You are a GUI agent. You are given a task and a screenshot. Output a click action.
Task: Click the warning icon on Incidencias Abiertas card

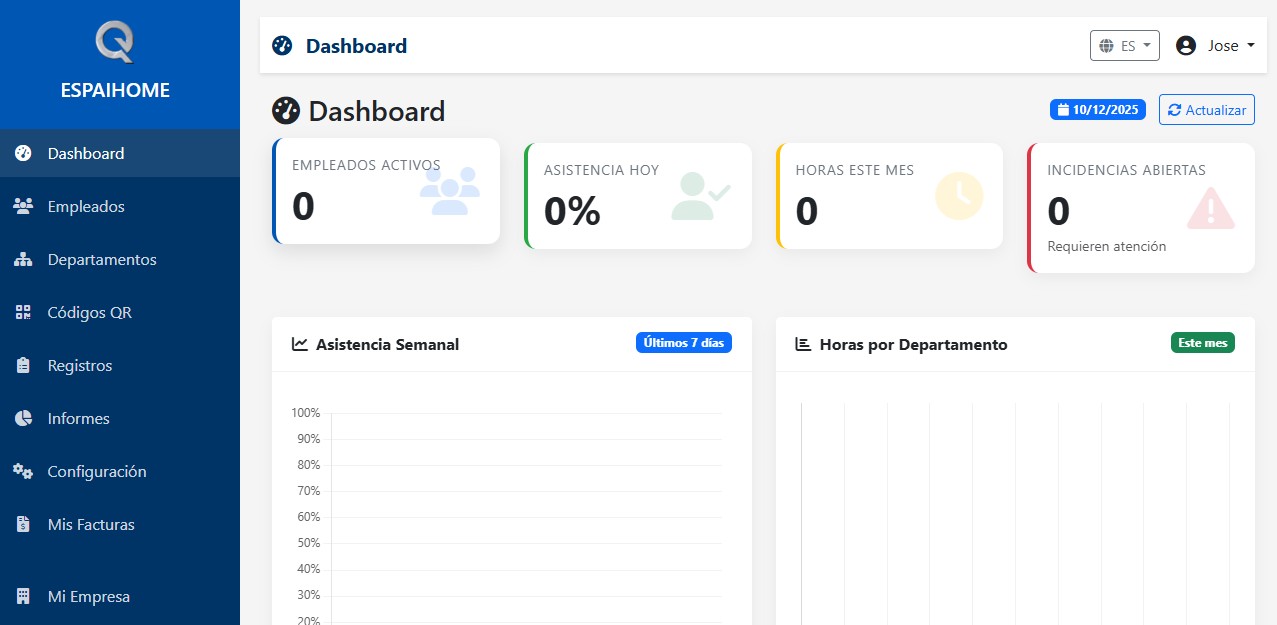[1210, 208]
